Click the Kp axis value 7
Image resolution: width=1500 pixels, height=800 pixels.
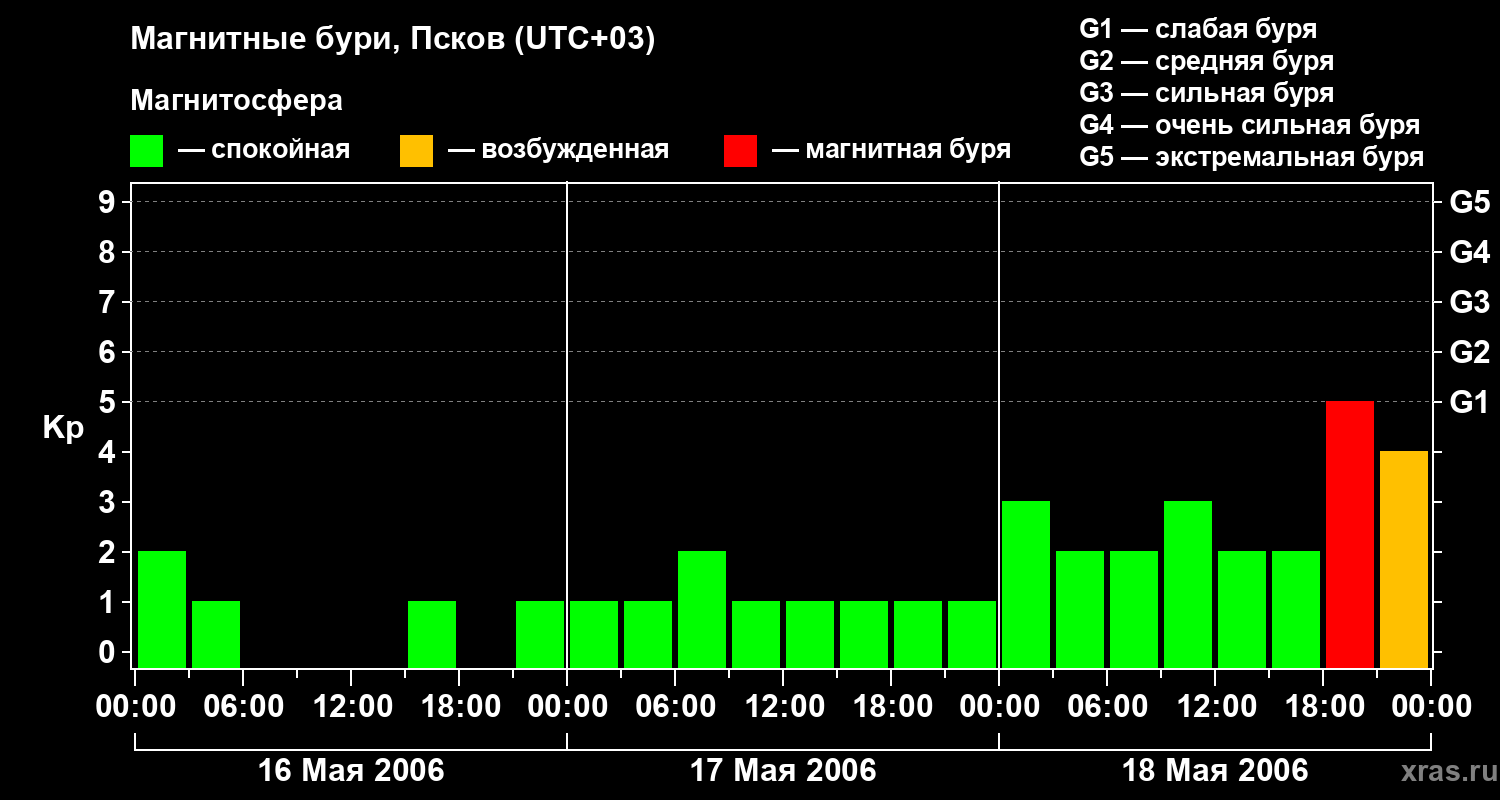(109, 302)
